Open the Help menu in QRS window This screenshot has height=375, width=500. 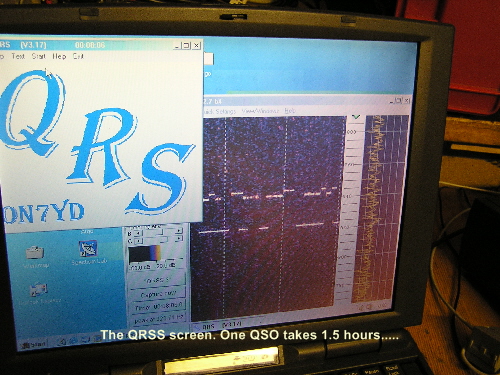[x=59, y=56]
